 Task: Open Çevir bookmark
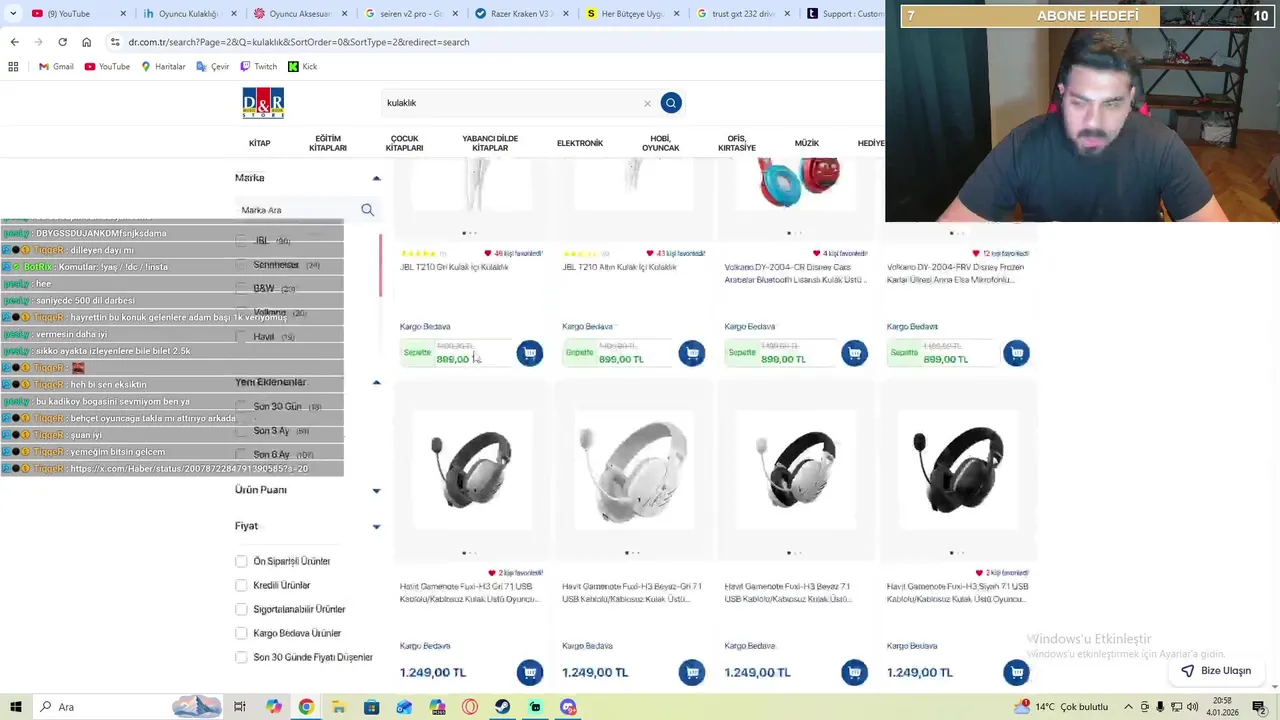pyautogui.click(x=213, y=66)
